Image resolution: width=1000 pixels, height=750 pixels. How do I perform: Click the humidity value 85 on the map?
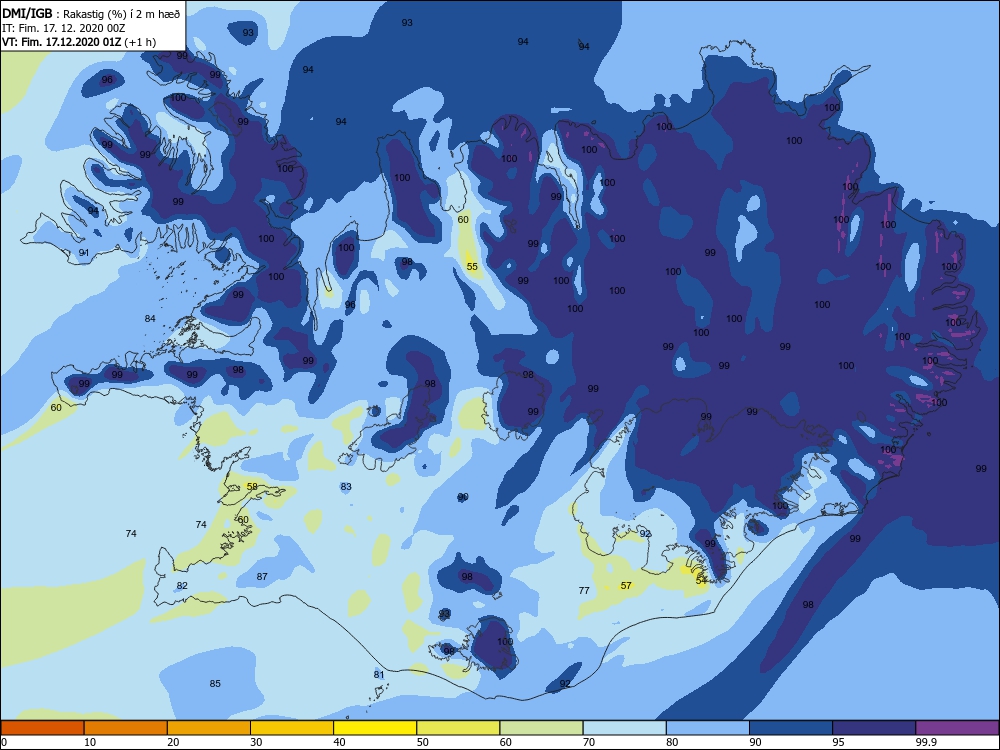[215, 684]
